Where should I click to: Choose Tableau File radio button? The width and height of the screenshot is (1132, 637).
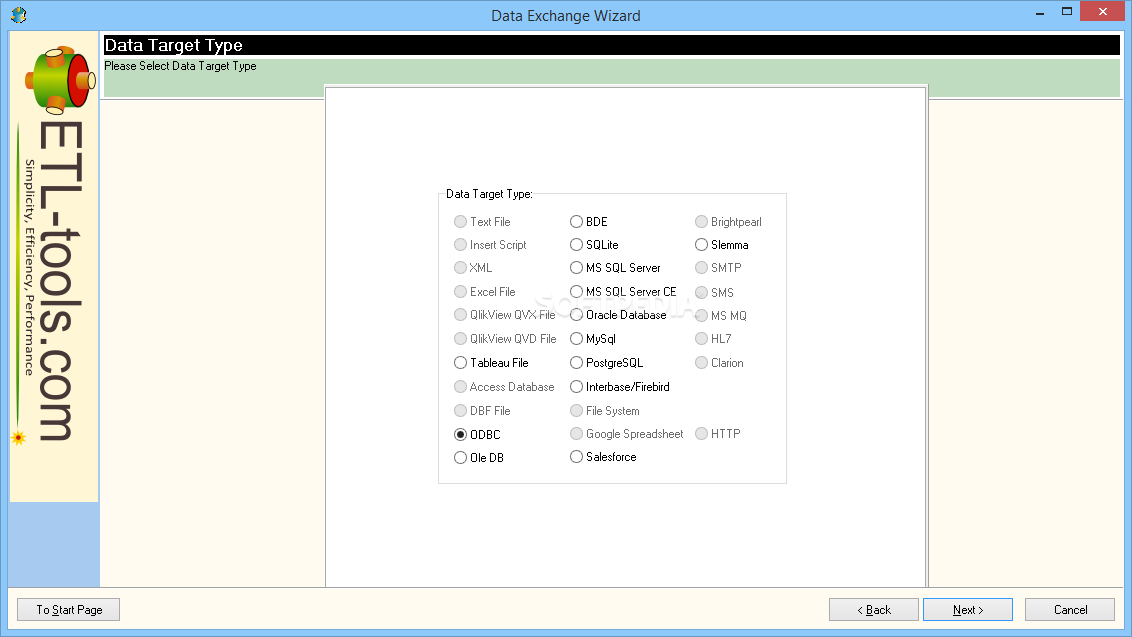pyautogui.click(x=491, y=363)
